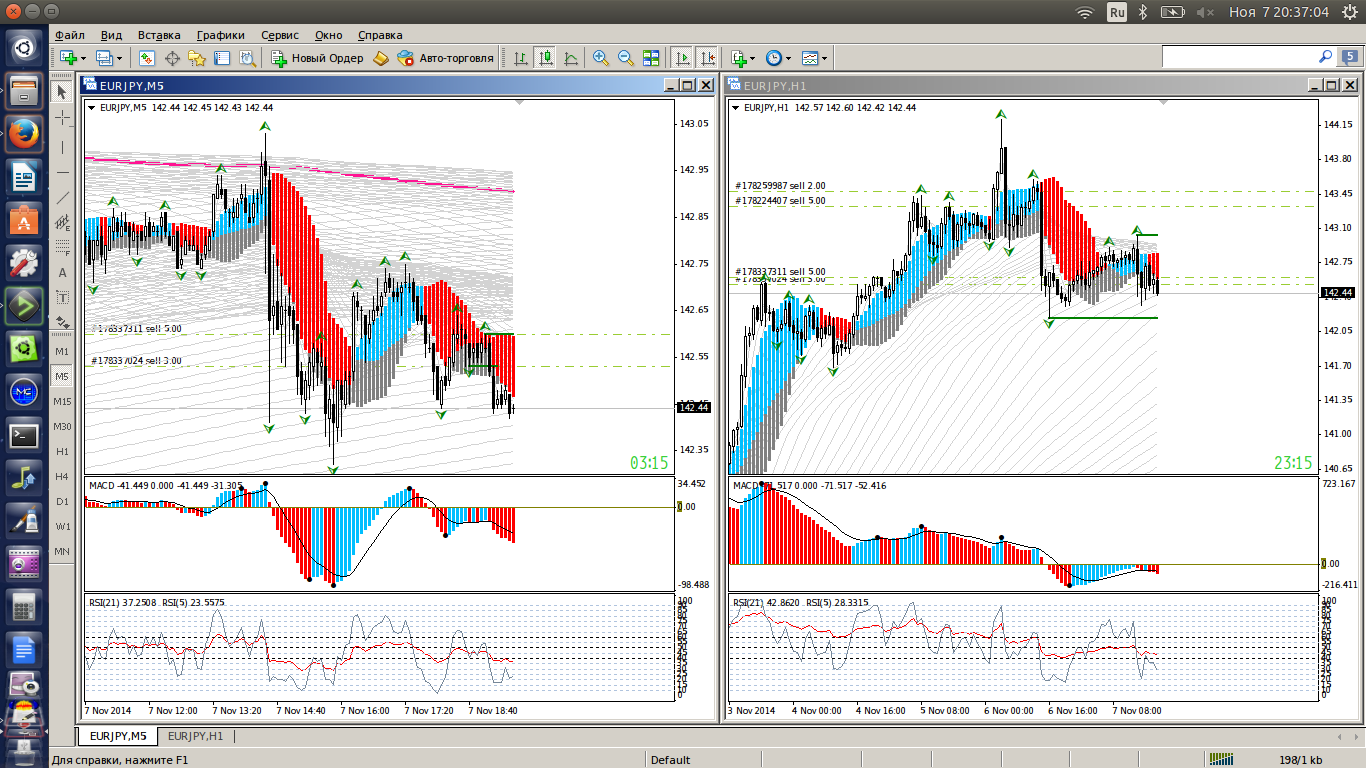Screen dimensions: 1366x768
Task: Toggle the Terminal panel
Action: tap(222, 58)
